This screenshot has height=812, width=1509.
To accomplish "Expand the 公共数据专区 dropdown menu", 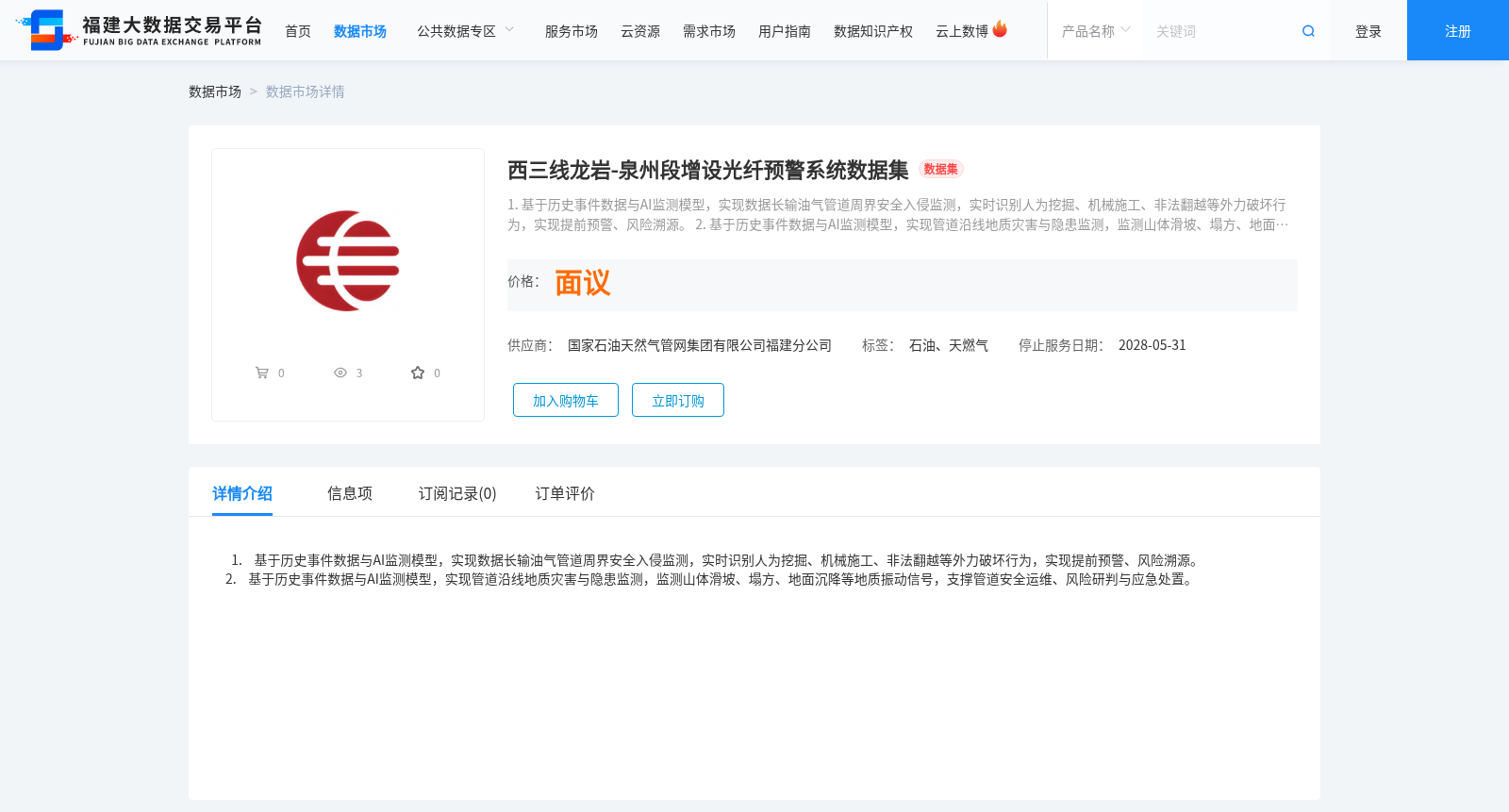I will (x=466, y=31).
